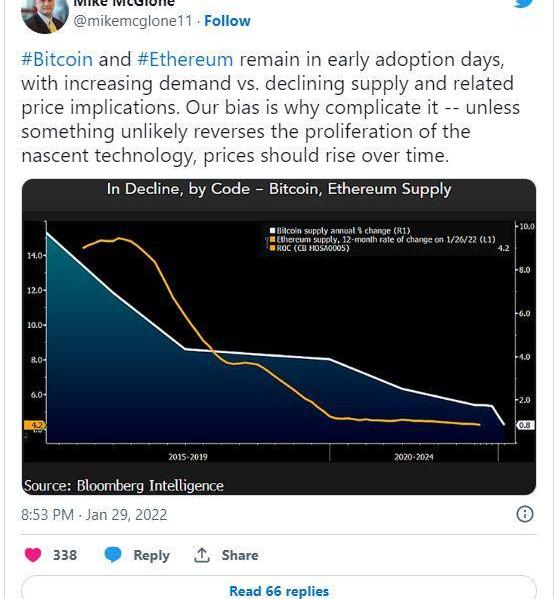Click the Reply label
This screenshot has height=599, width=560.
pos(151,555)
